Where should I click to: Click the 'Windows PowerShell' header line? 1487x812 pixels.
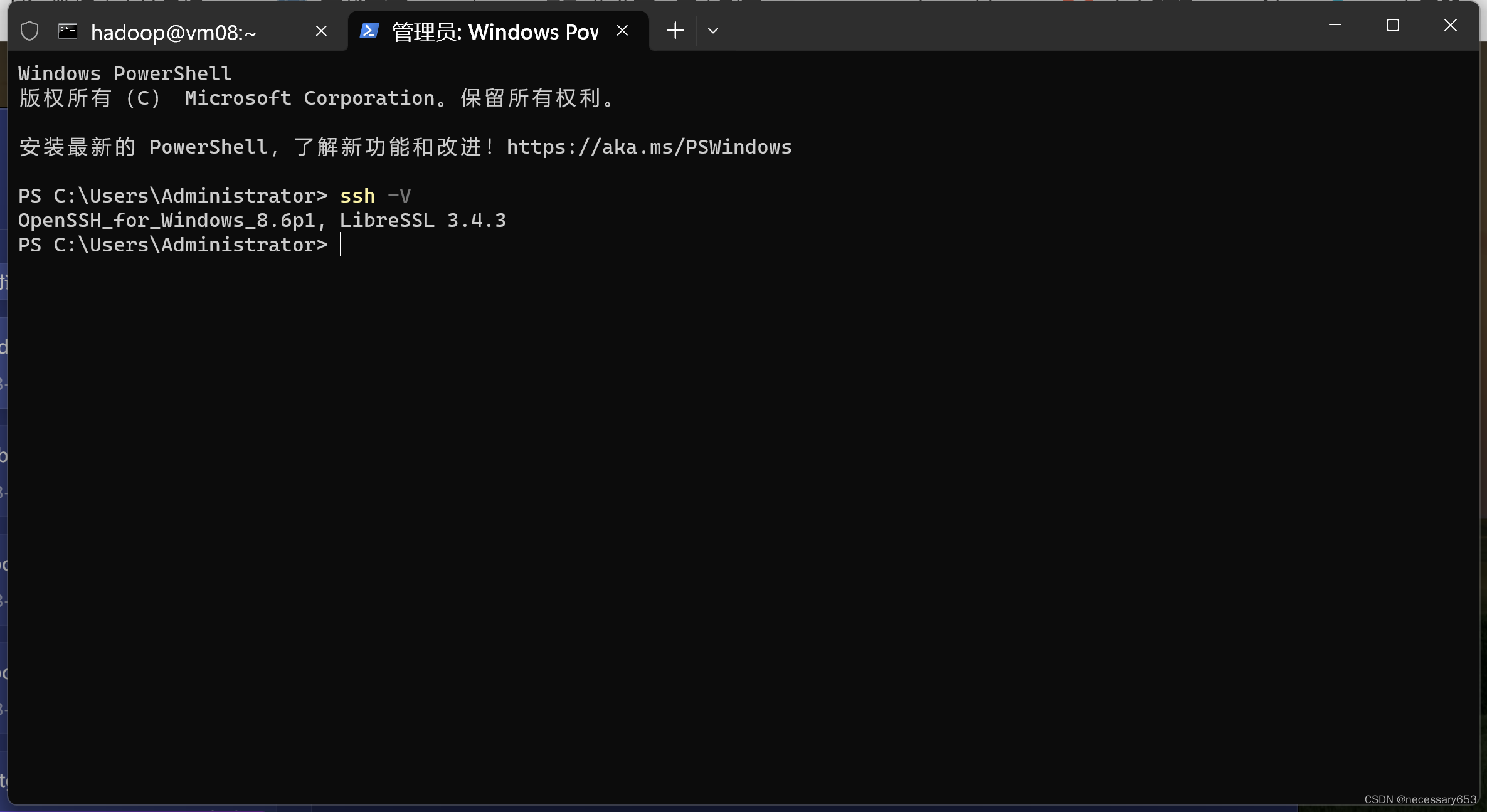pos(125,73)
